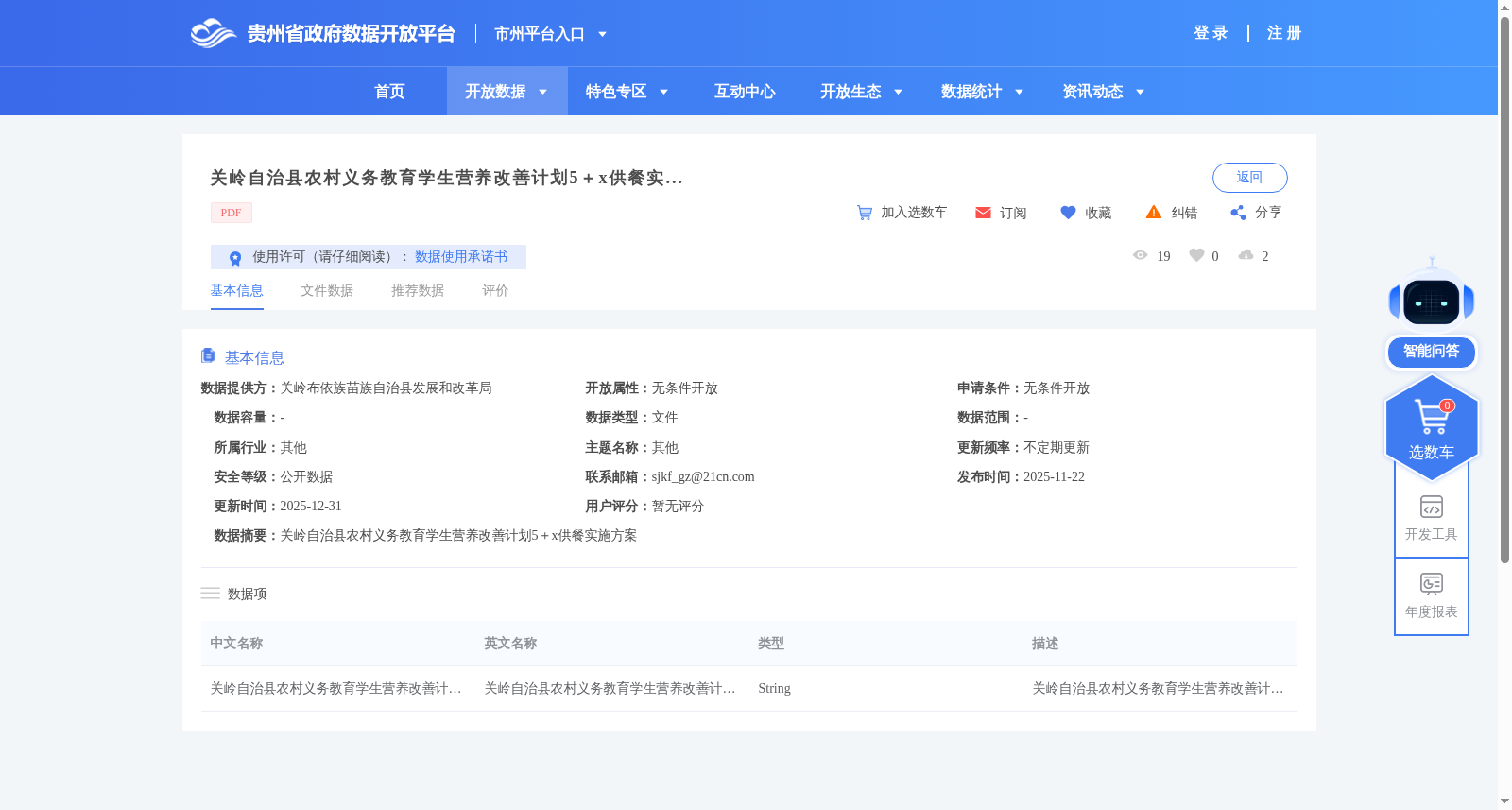Click the share icon
Image resolution: width=1512 pixels, height=810 pixels.
point(1238,213)
